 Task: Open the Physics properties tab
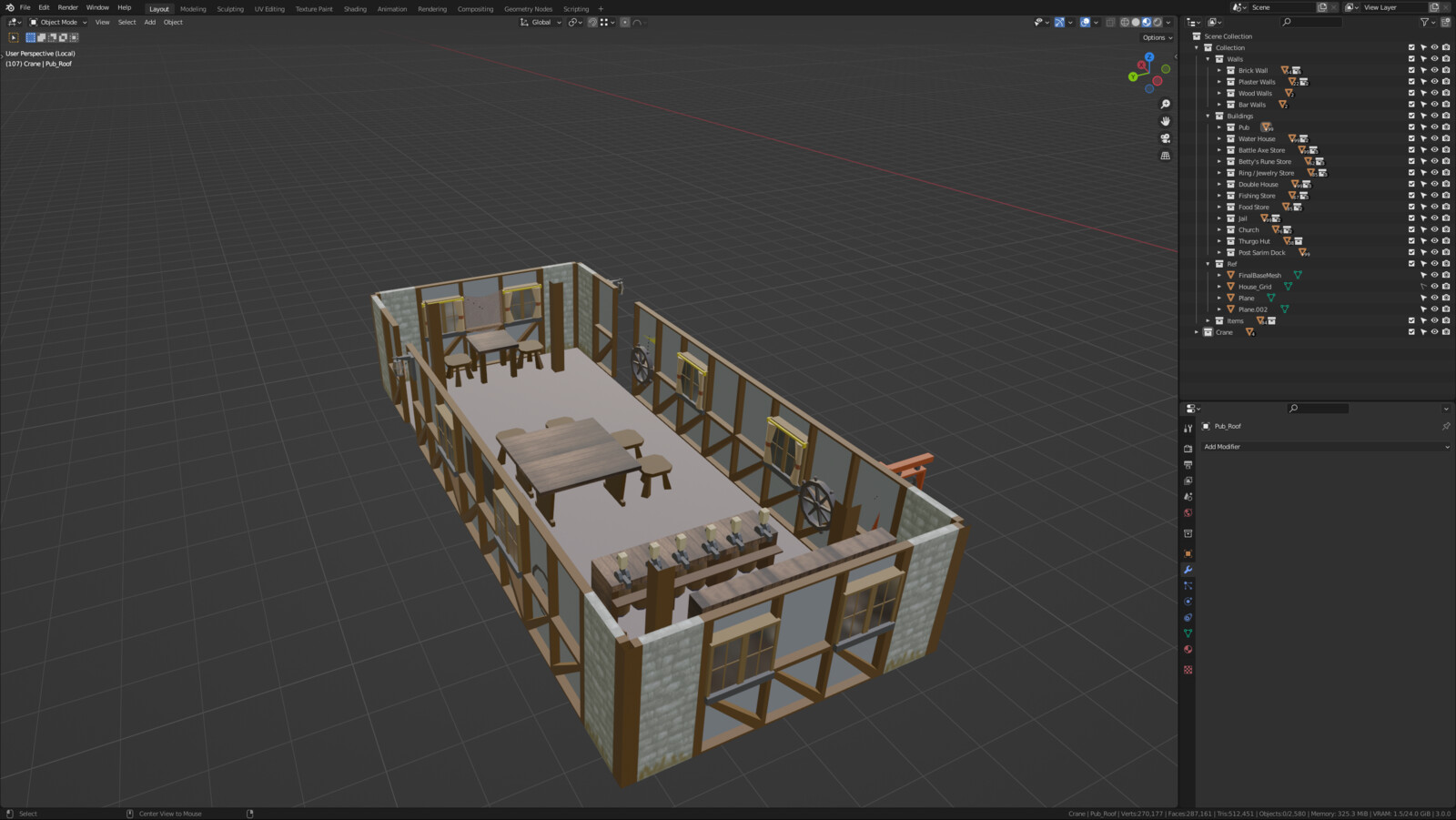[x=1188, y=602]
